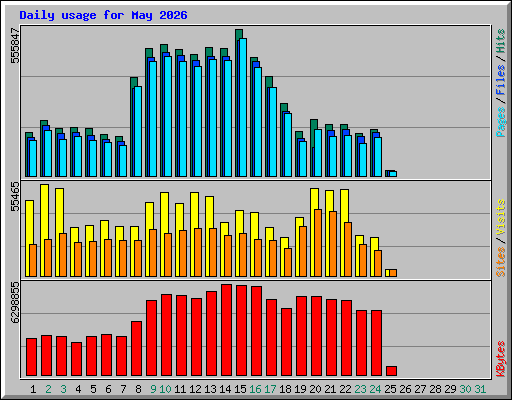
Task: Click day 18 on the x-axis
Action: click(x=286, y=389)
